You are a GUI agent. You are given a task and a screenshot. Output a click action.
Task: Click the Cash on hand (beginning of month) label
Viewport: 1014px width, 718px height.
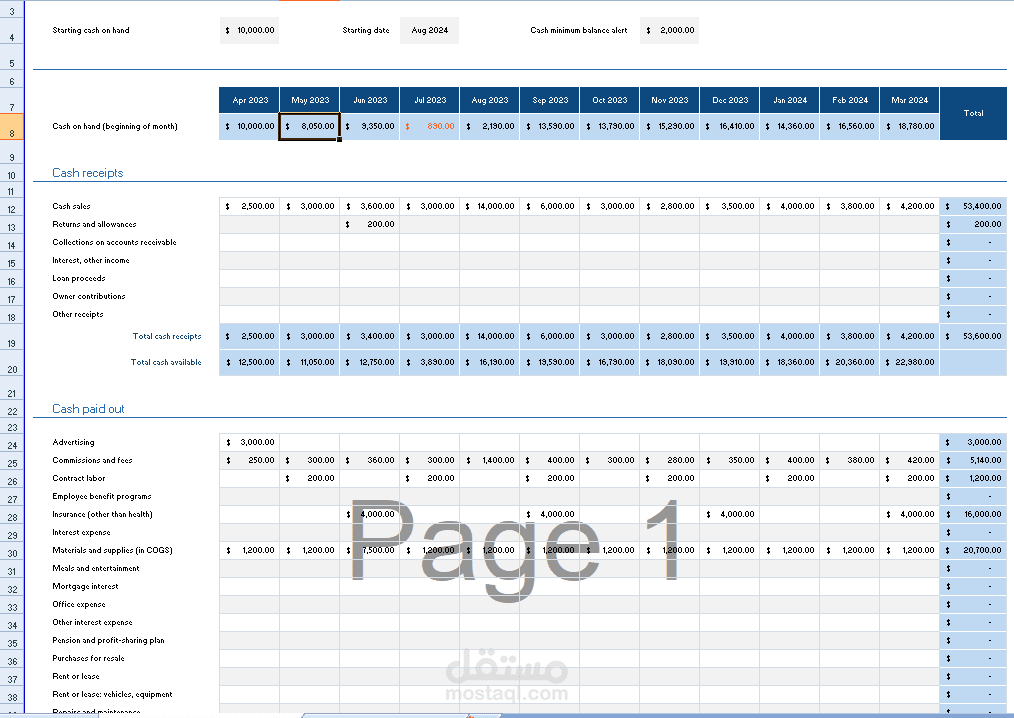click(114, 127)
